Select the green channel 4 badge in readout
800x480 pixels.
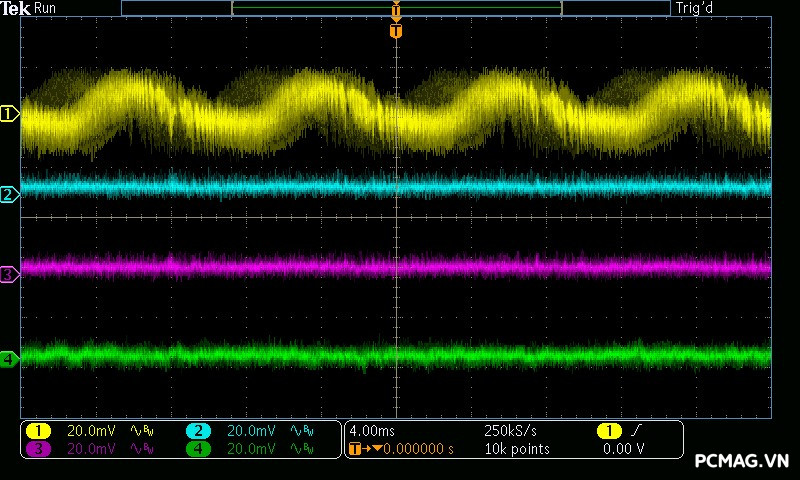tap(199, 449)
